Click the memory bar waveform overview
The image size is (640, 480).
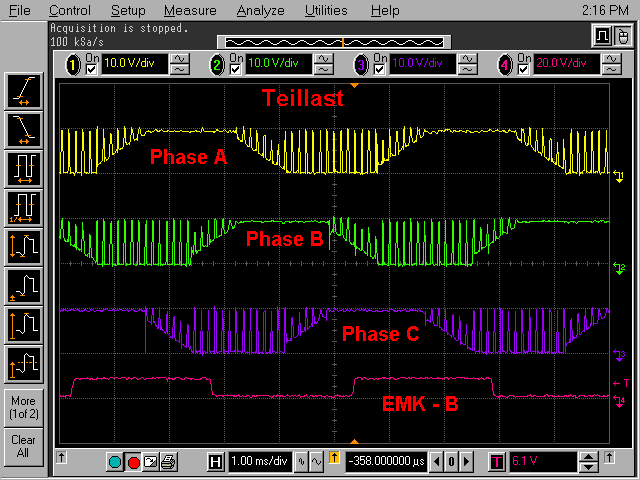334,42
